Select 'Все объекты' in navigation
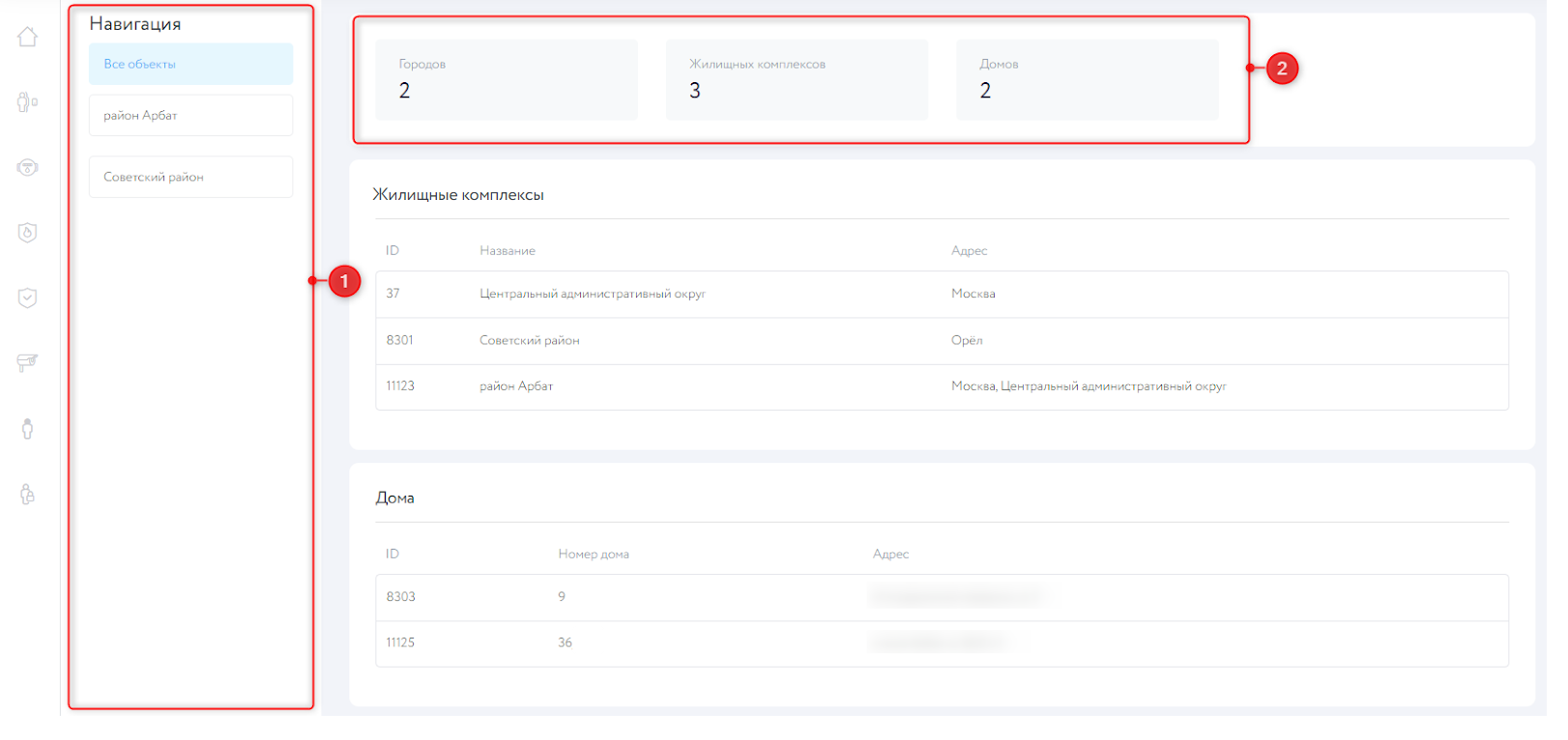1568x740 pixels. click(x=191, y=64)
